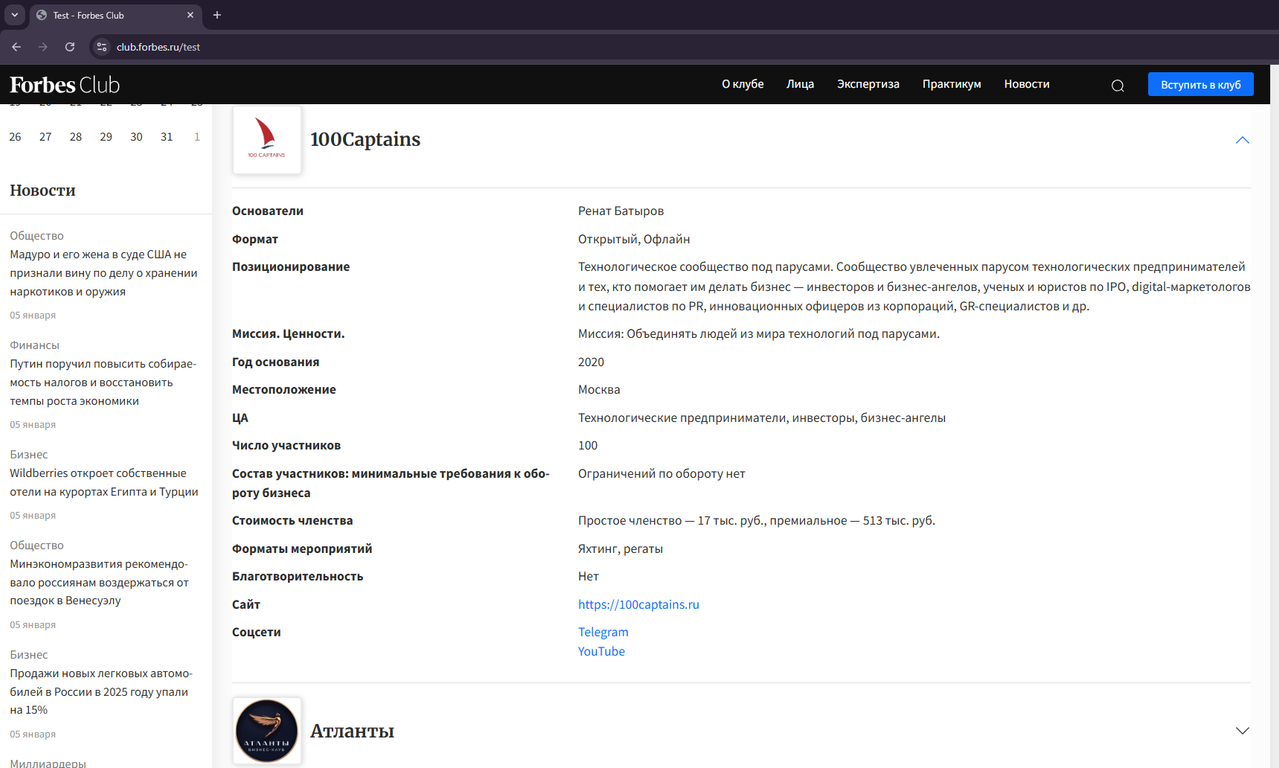Open the https://100captains.ru link
The height and width of the screenshot is (768, 1279).
click(638, 605)
